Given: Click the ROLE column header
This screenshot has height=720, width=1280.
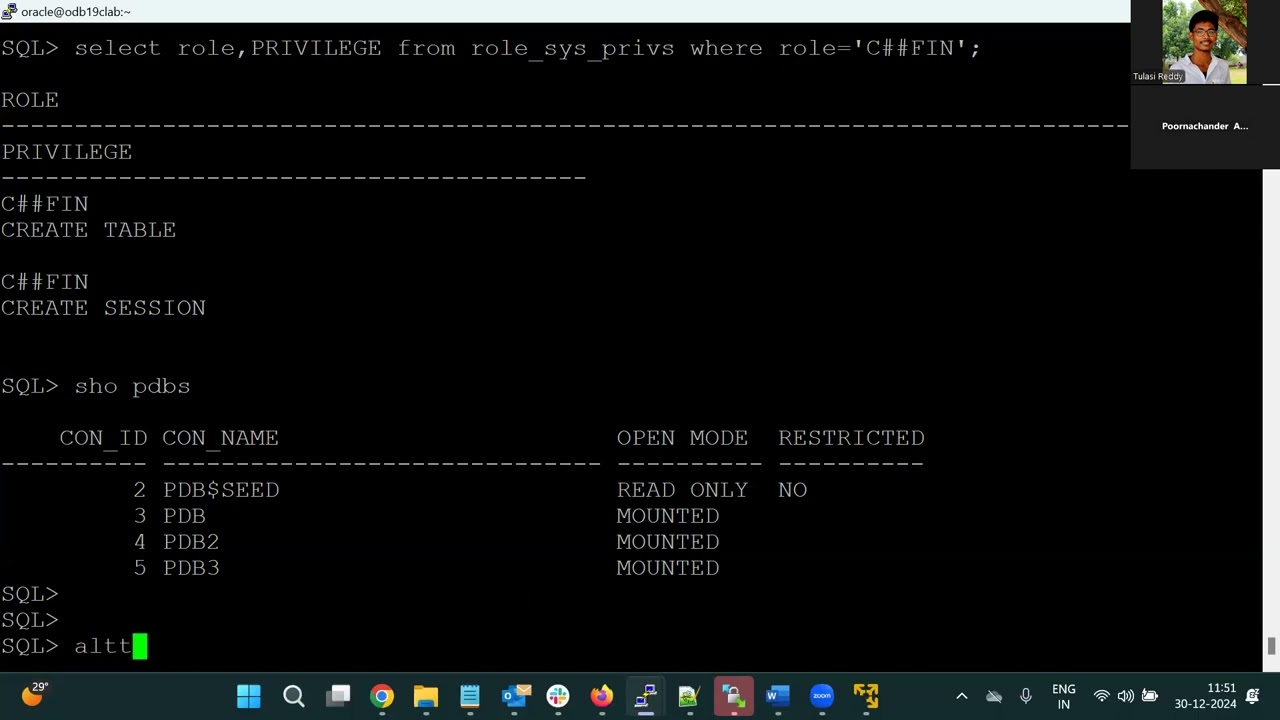Looking at the screenshot, I should [30, 100].
